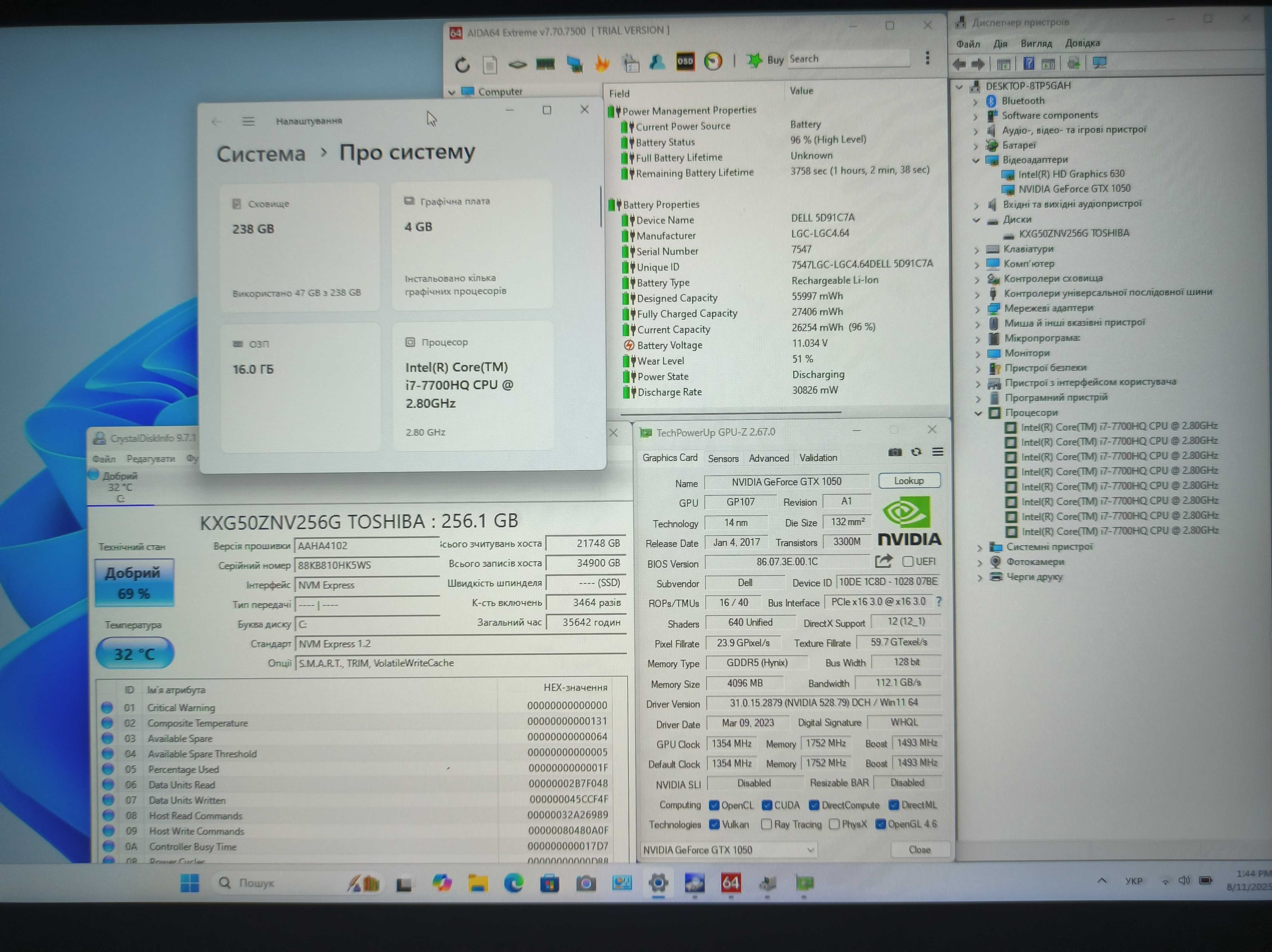Click the AIDA64 OSD panel icon
Image resolution: width=1272 pixels, height=952 pixels.
(685, 61)
